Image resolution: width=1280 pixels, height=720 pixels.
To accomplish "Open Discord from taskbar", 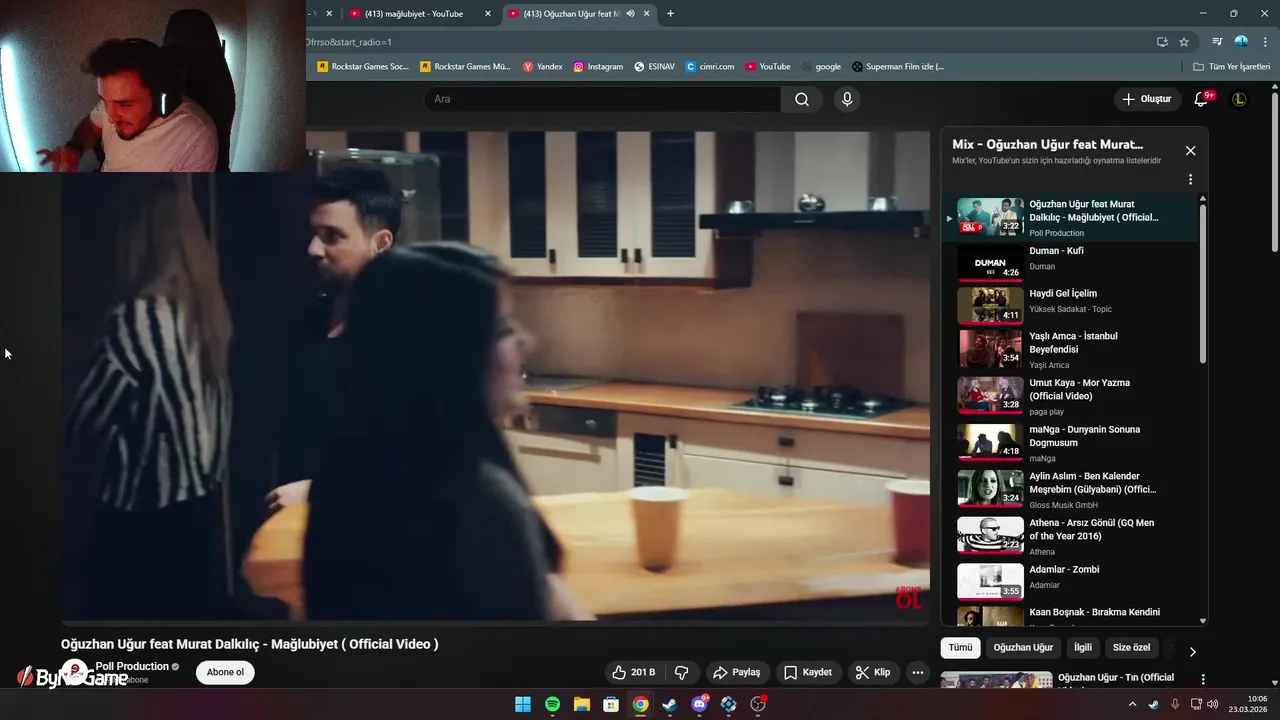I will 699,704.
